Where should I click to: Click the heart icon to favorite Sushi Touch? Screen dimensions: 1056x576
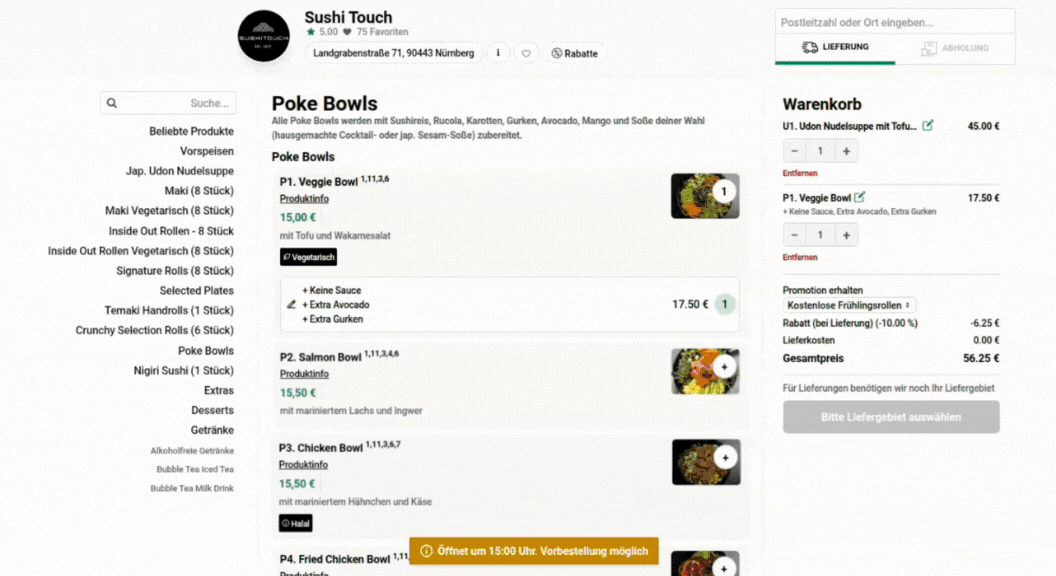[x=526, y=53]
